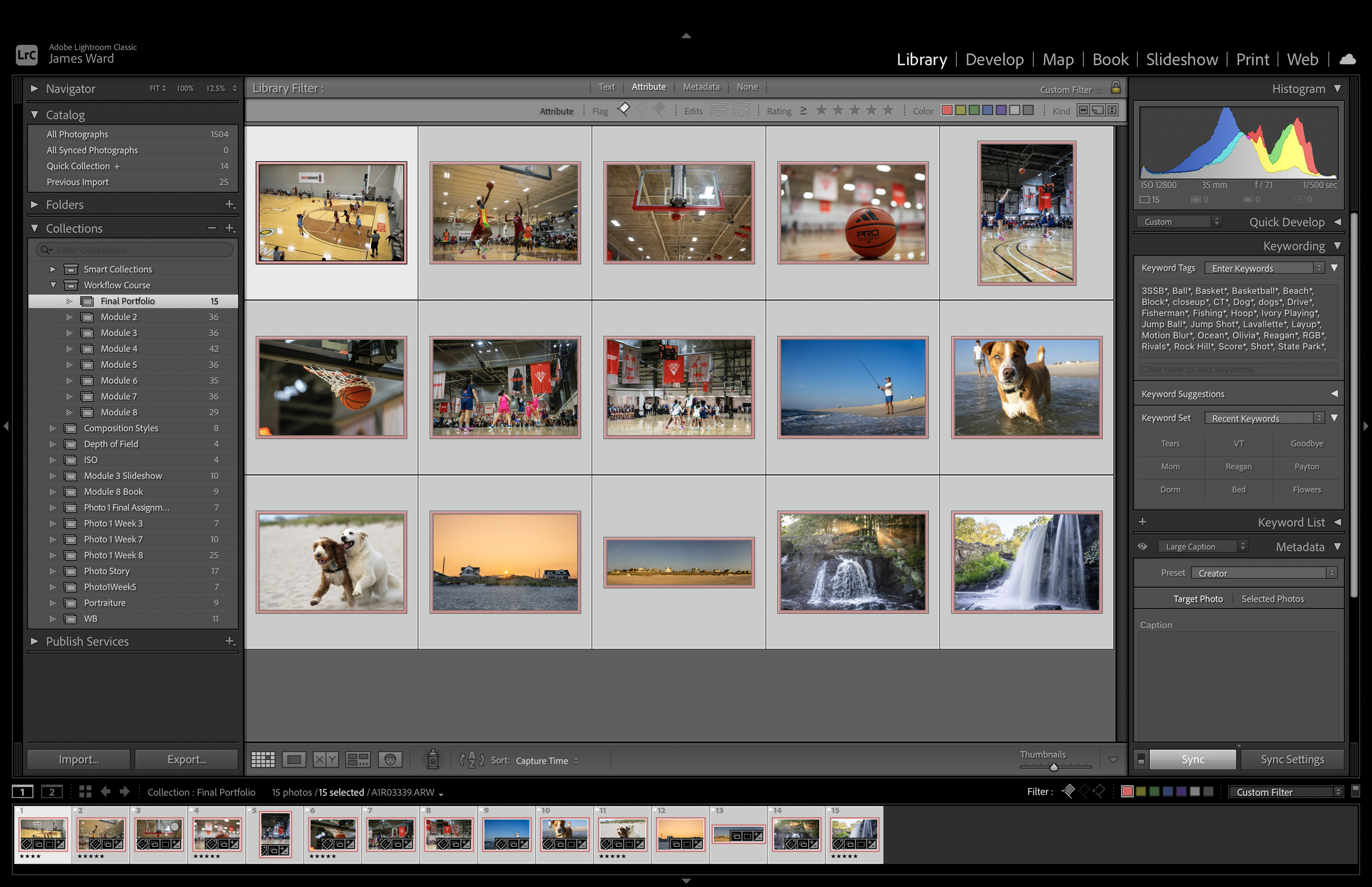Image resolution: width=1372 pixels, height=887 pixels.
Task: Click the filter lock icon
Action: (x=1115, y=88)
